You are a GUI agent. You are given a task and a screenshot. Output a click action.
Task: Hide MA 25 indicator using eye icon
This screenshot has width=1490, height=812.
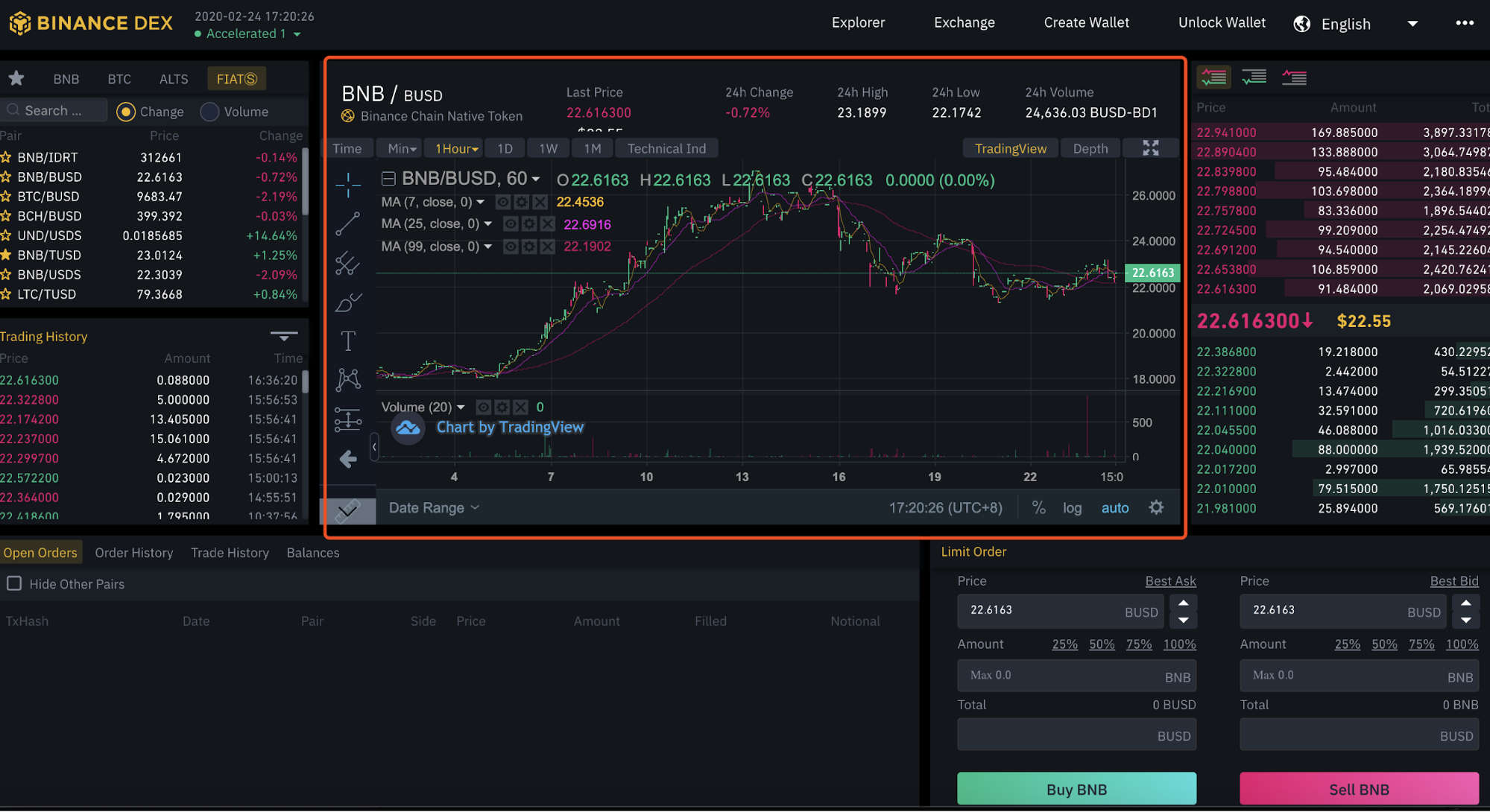point(511,224)
